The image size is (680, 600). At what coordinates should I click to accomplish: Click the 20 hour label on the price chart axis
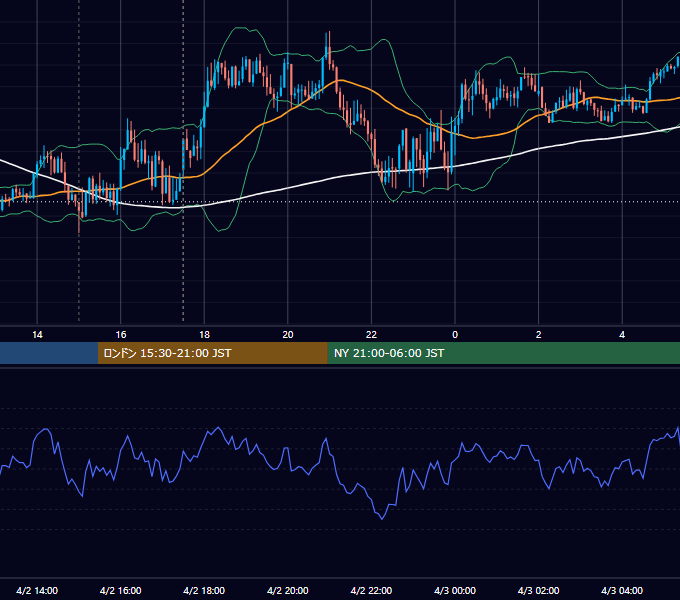pos(288,335)
